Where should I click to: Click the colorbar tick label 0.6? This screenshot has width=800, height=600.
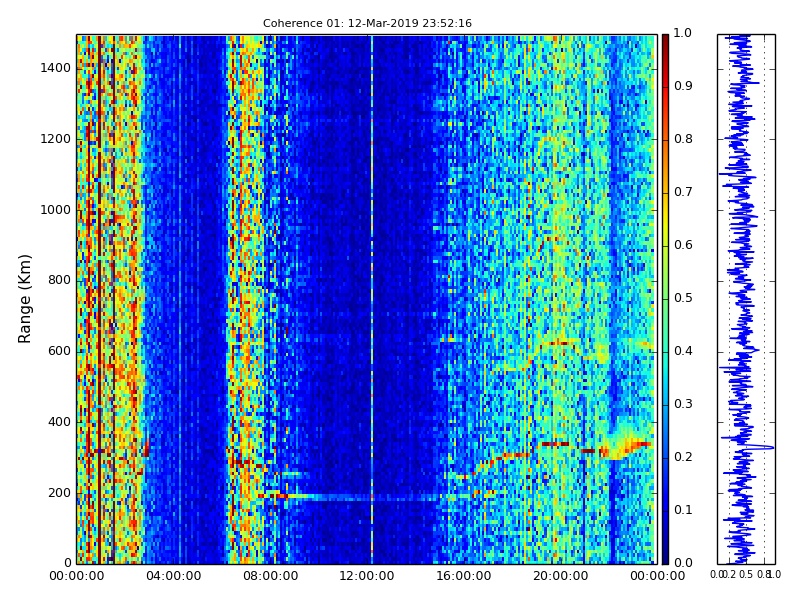(x=683, y=245)
